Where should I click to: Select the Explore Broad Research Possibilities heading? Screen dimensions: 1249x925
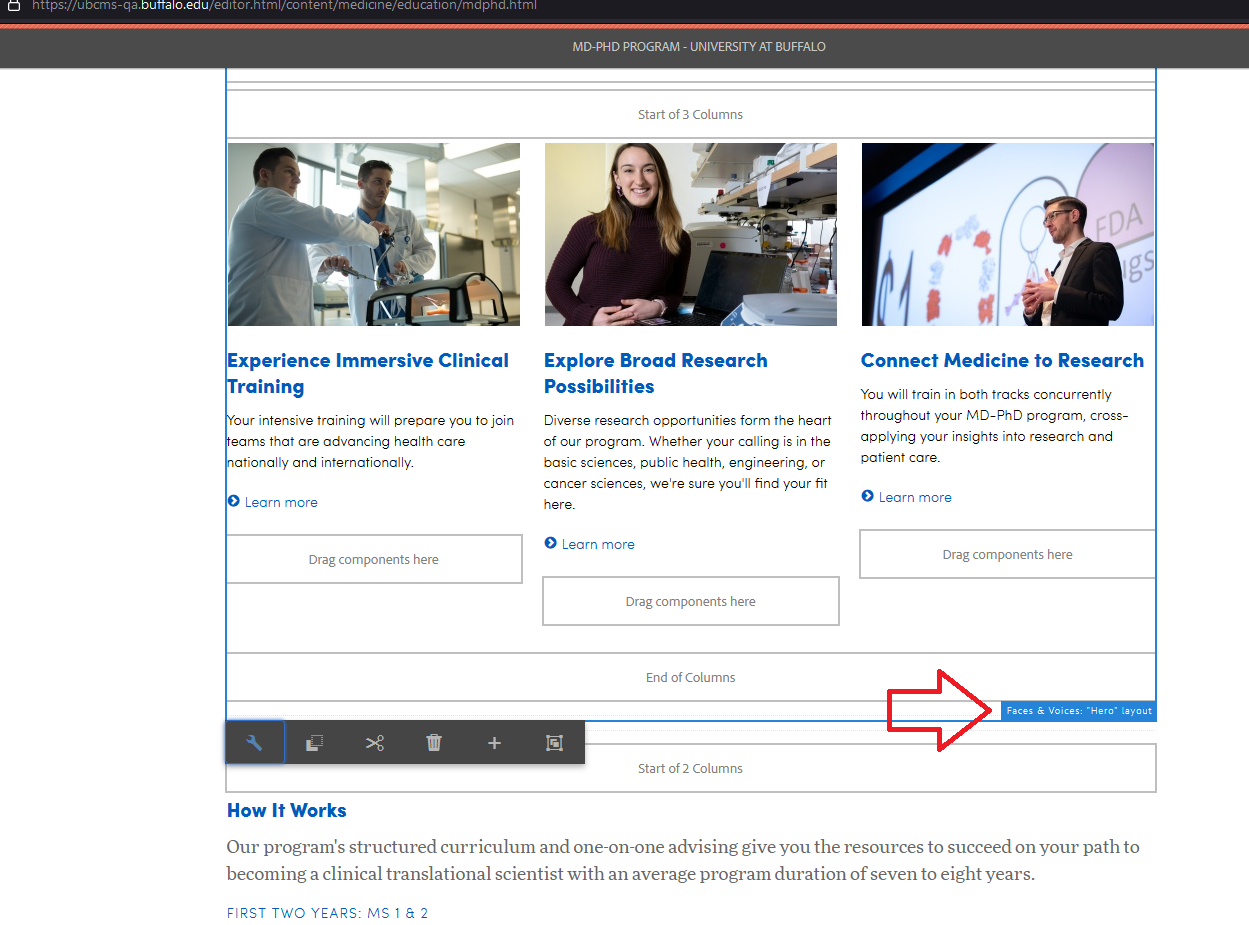(655, 373)
